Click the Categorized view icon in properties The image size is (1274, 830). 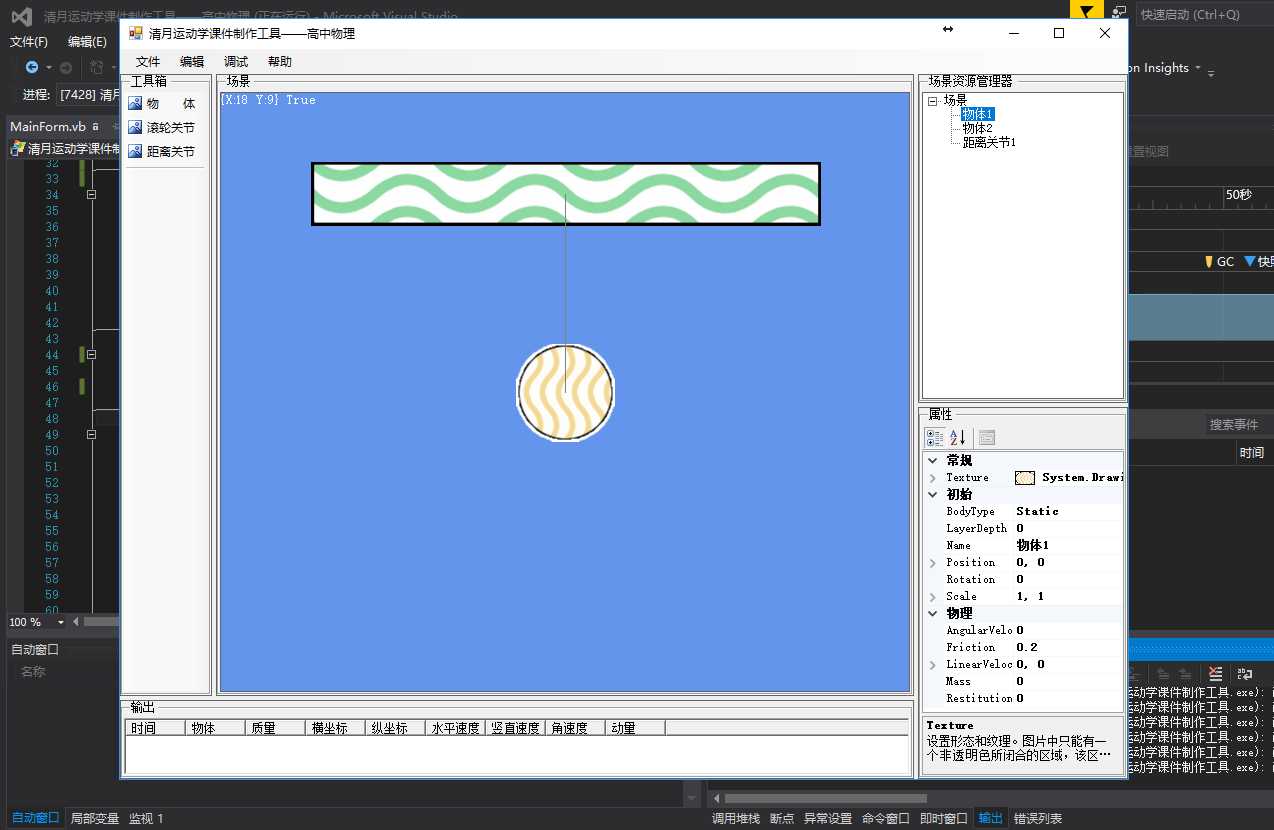935,437
